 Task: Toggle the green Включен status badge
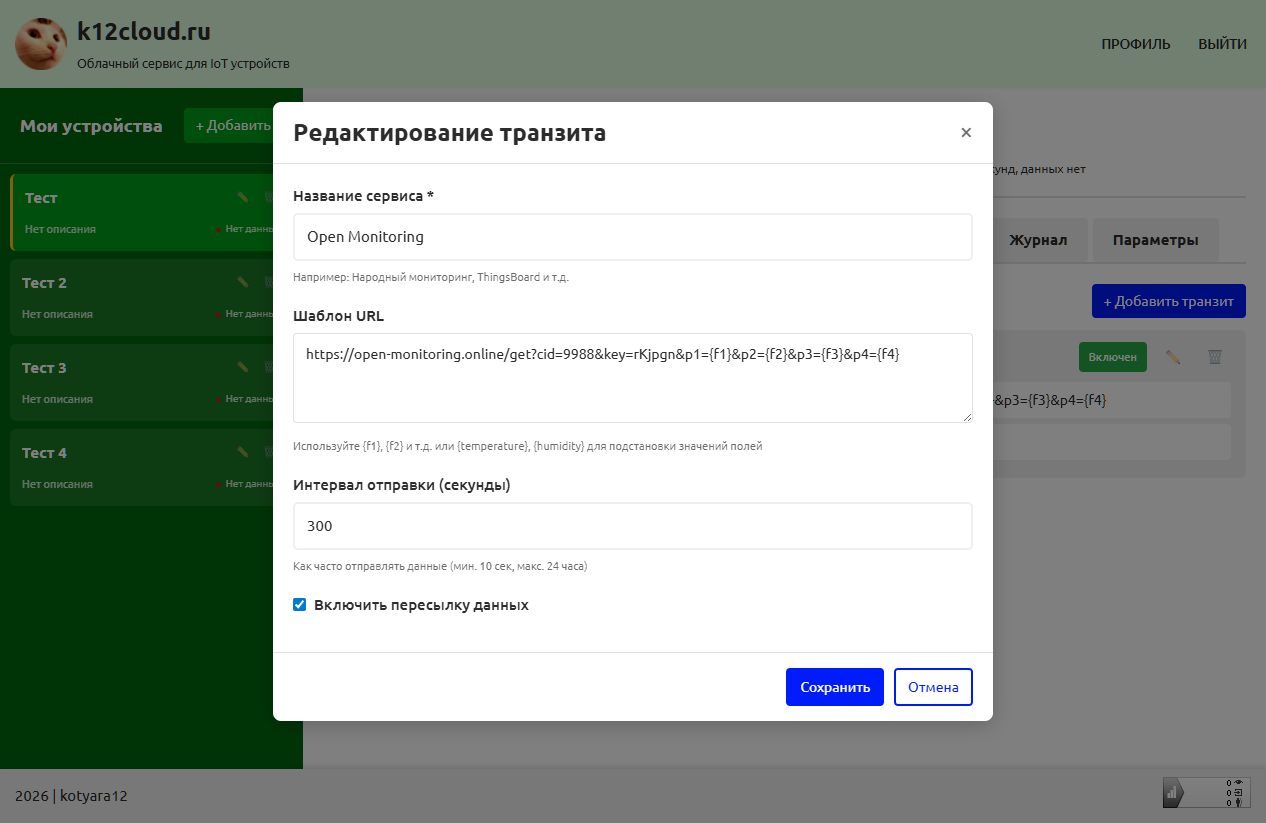tap(1113, 357)
